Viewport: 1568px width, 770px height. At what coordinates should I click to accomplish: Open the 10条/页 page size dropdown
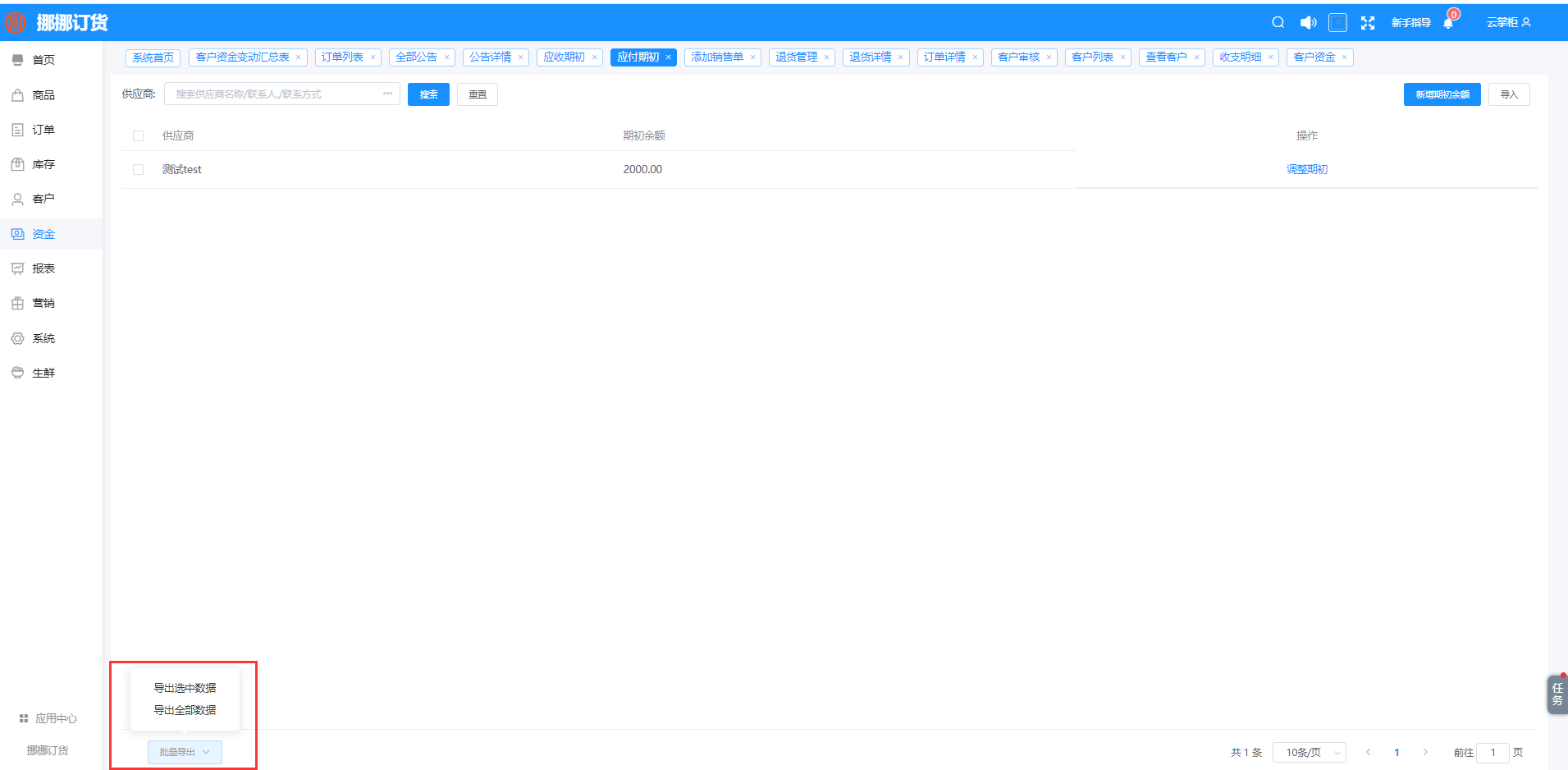1309,753
